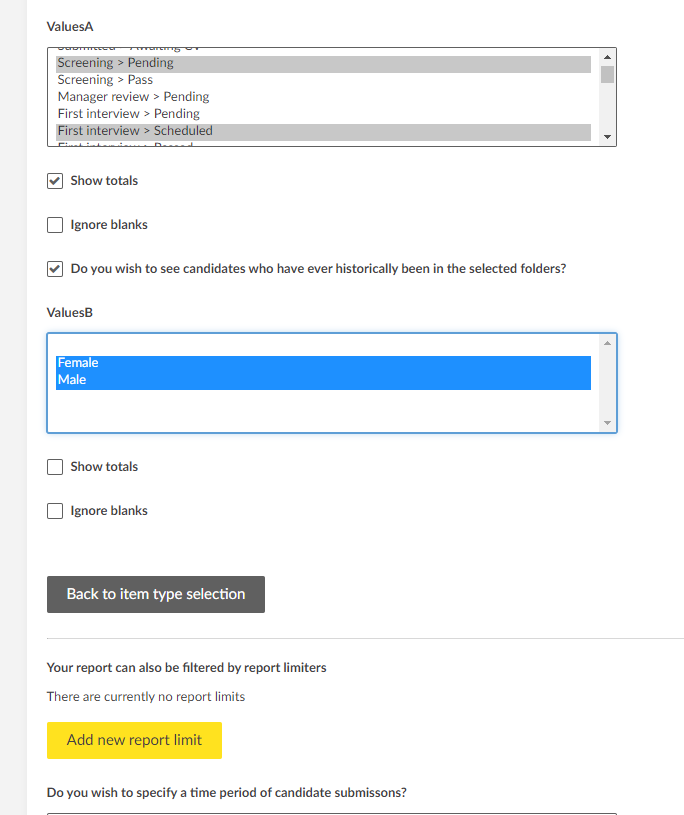Select partially visible 'First interview > Passed' option
Screen dimensions: 684x815
[x=125, y=145]
